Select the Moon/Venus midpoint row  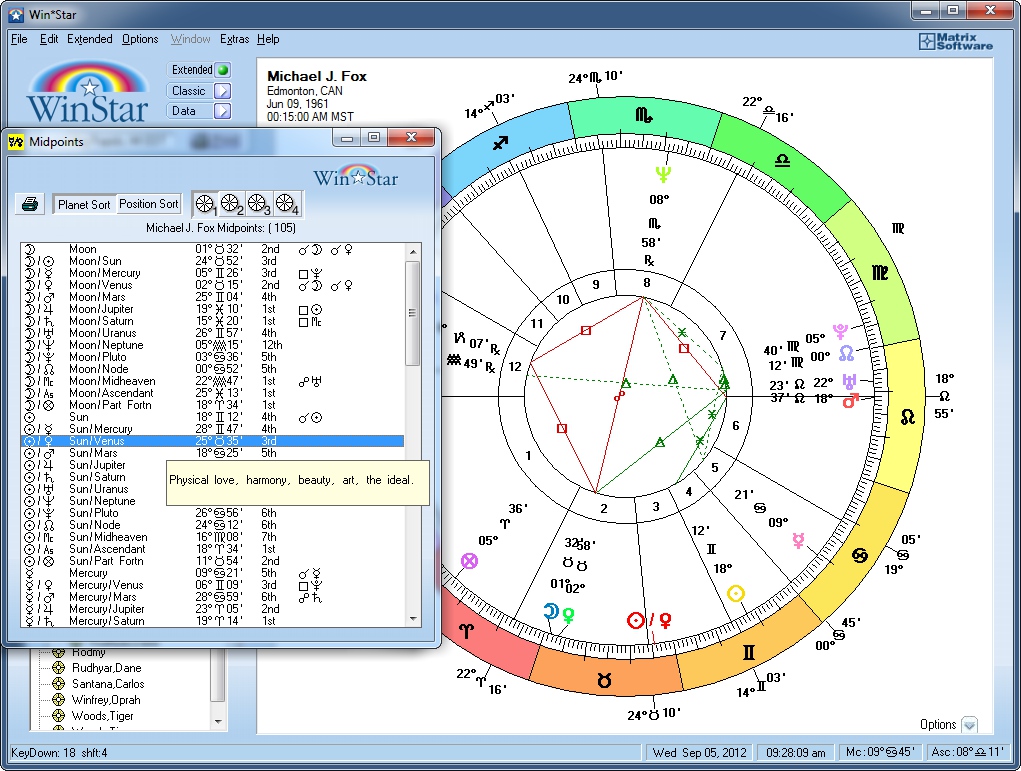click(213, 285)
